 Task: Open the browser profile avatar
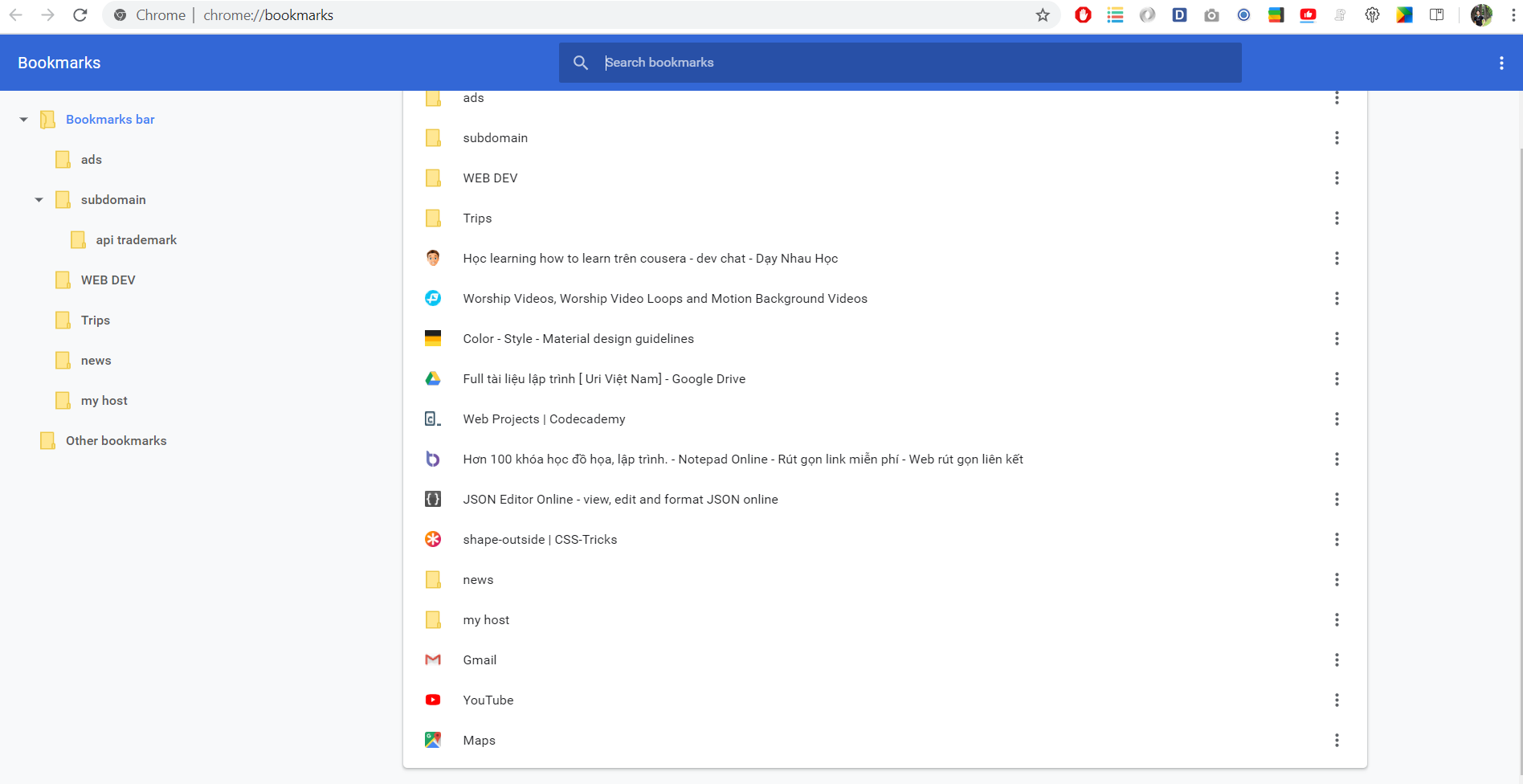[x=1480, y=14]
